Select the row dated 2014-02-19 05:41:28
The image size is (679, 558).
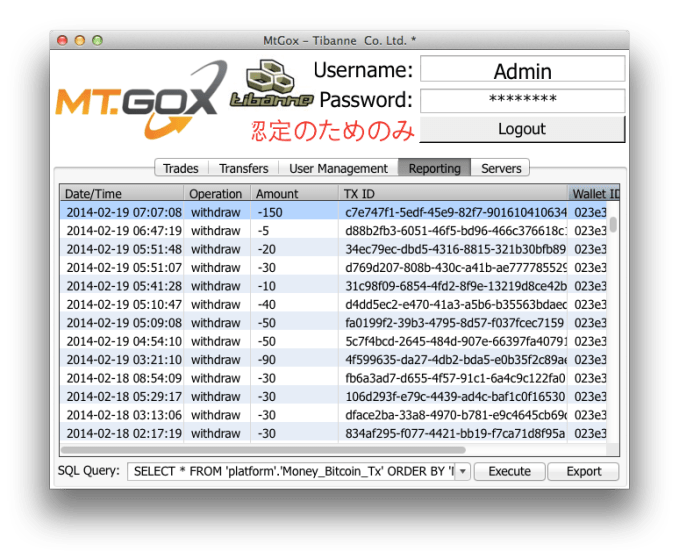point(333,286)
